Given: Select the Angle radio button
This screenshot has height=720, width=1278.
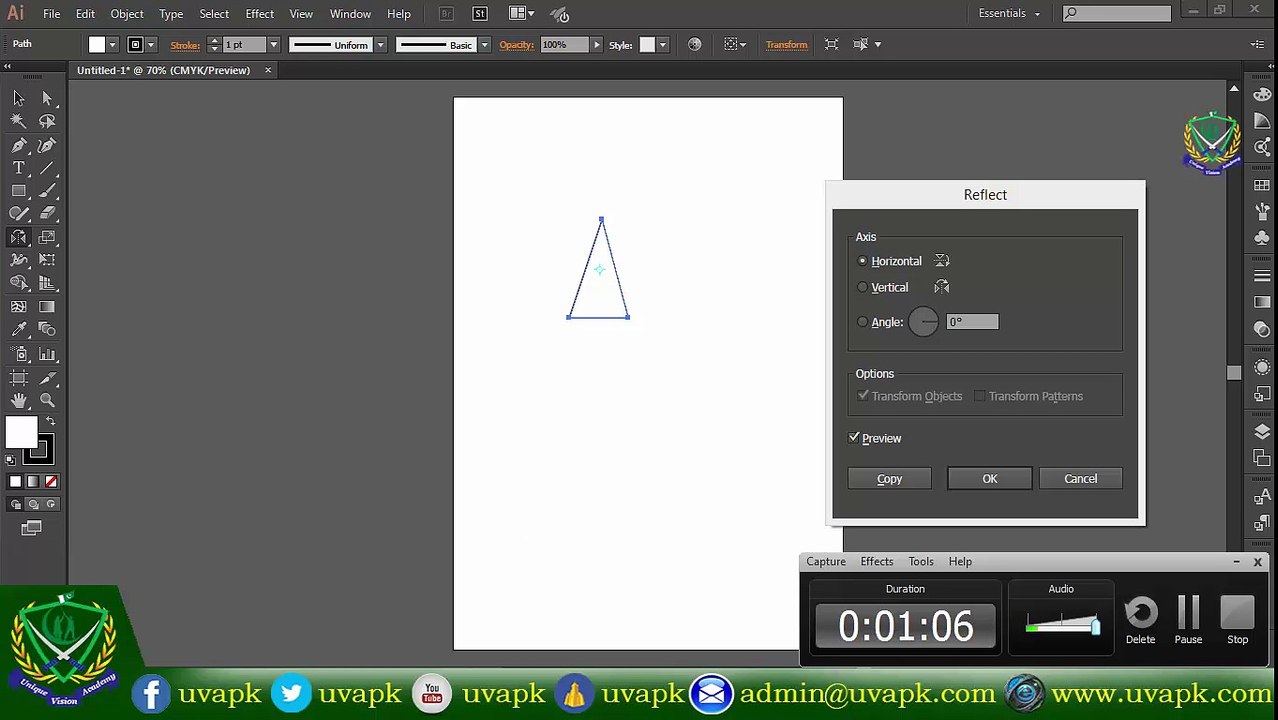Looking at the screenshot, I should click(x=863, y=322).
